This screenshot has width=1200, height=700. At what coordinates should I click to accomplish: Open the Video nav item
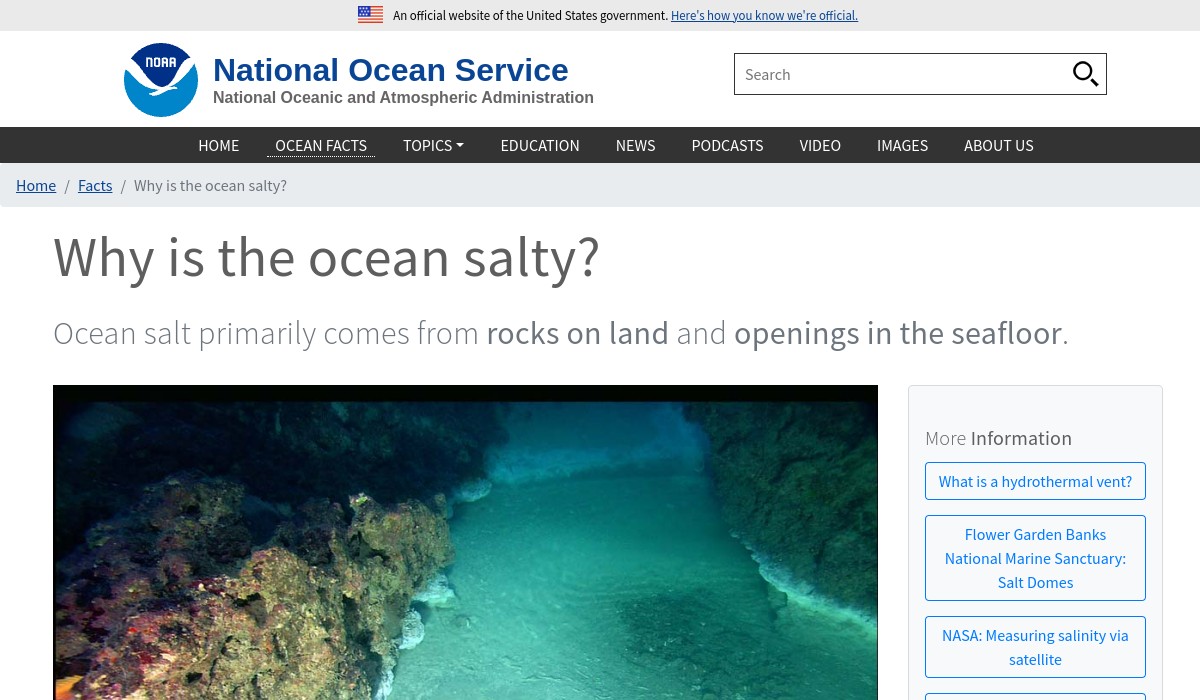pyautogui.click(x=820, y=145)
